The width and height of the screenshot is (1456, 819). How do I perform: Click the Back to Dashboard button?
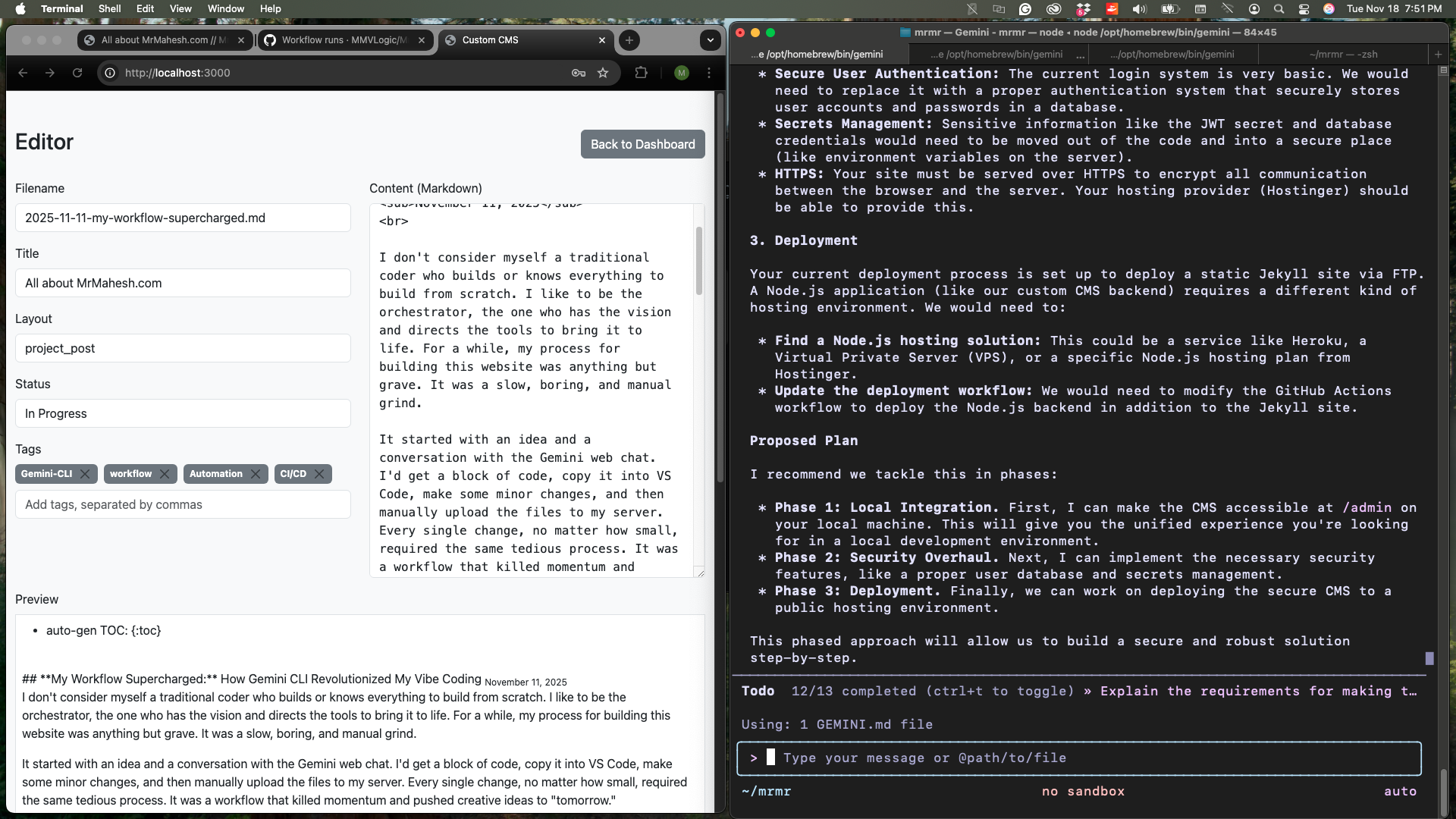coord(642,143)
